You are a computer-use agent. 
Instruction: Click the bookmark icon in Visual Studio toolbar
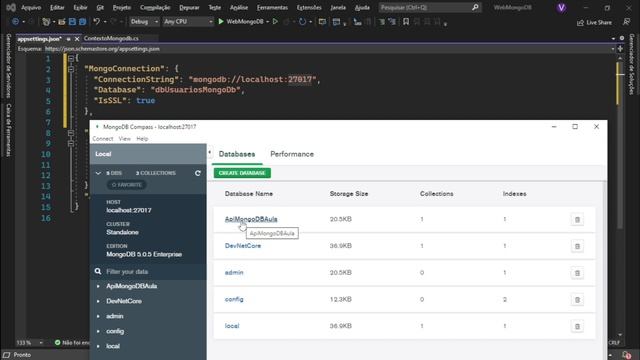tap(406, 22)
